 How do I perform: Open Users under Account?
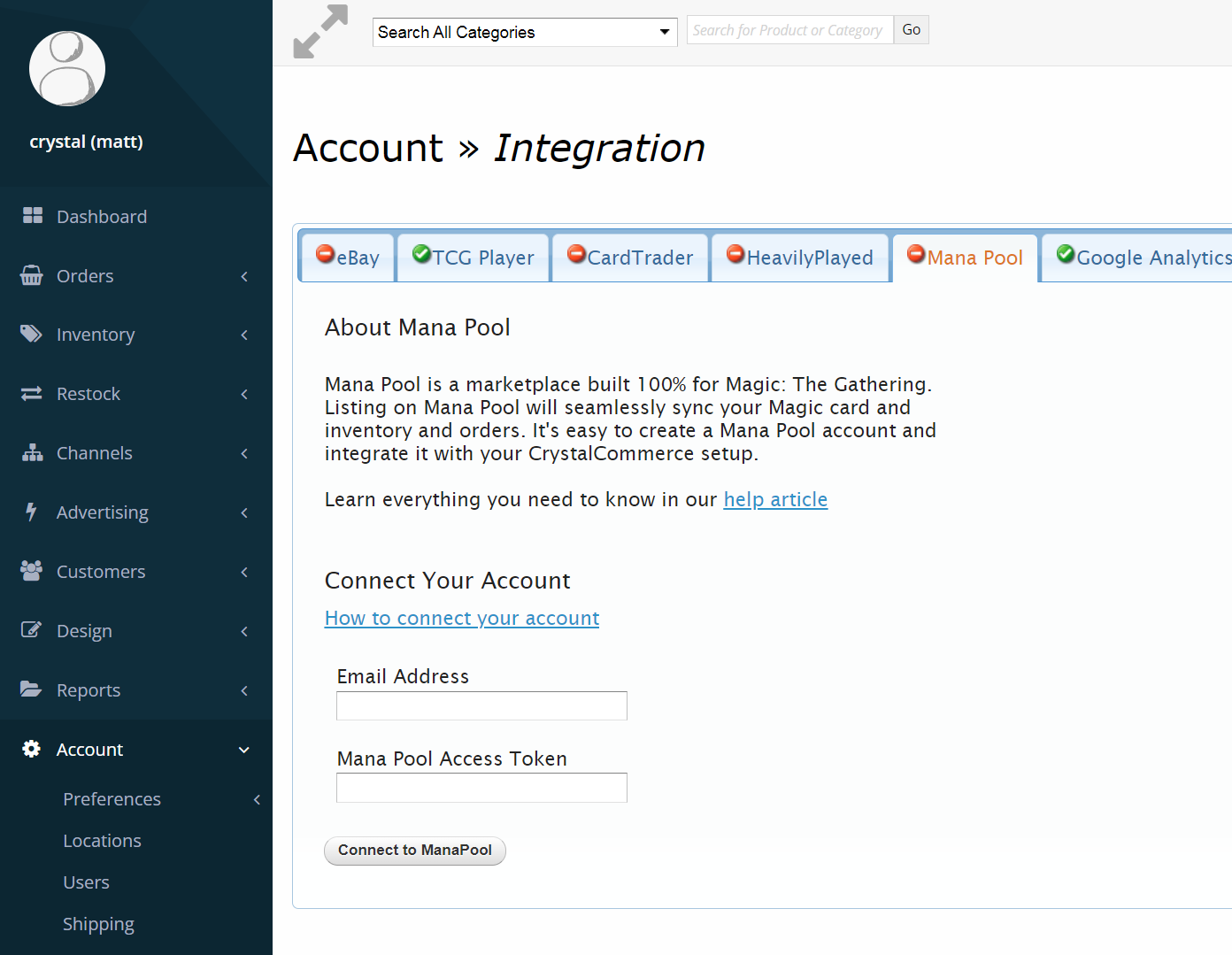coord(86,882)
